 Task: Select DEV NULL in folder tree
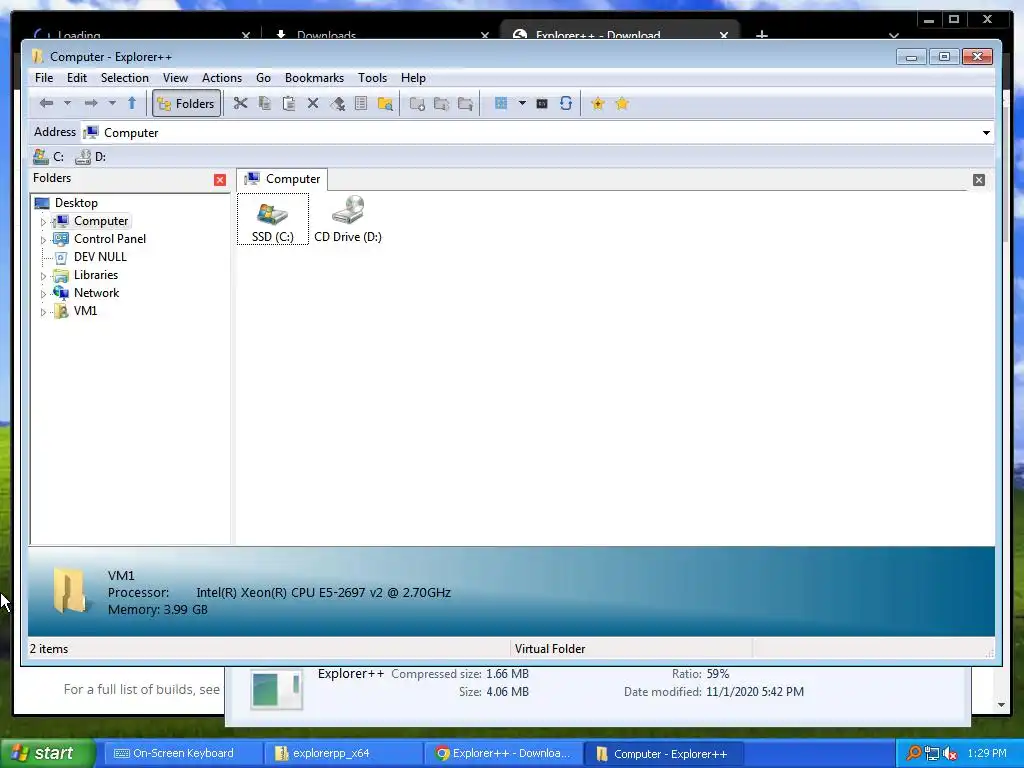(100, 257)
